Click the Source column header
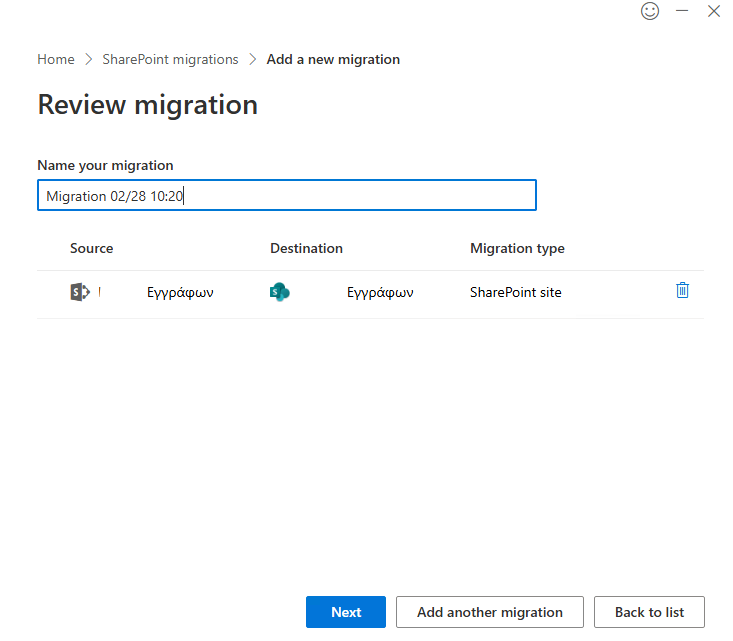The height and width of the screenshot is (641, 733). 91,248
